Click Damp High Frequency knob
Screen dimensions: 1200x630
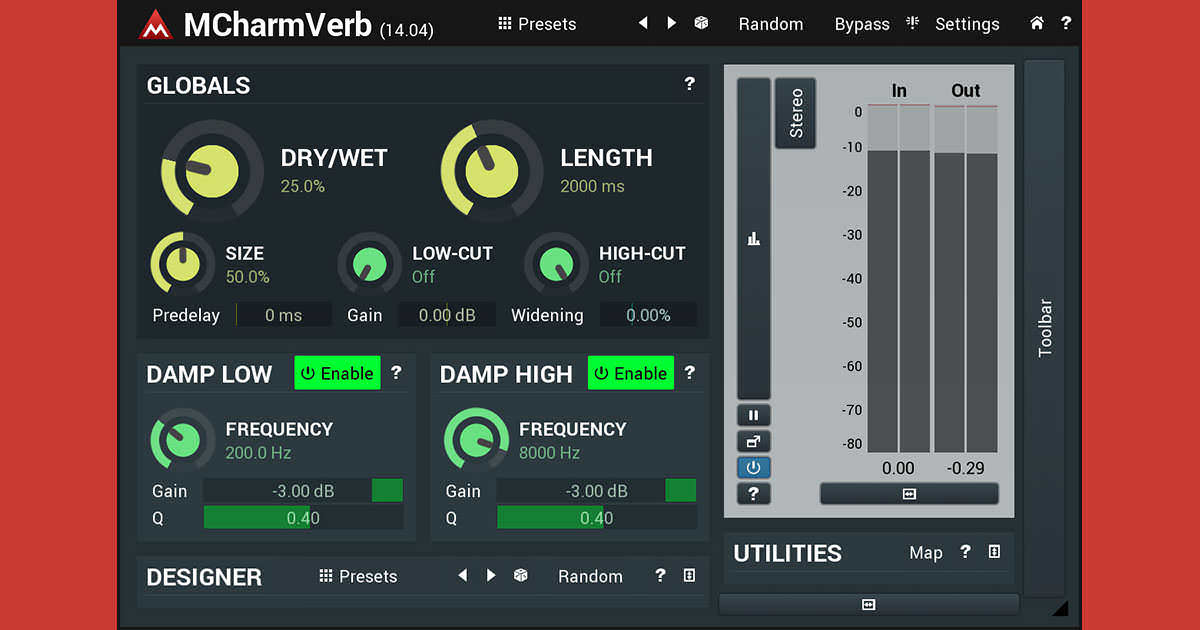point(476,440)
